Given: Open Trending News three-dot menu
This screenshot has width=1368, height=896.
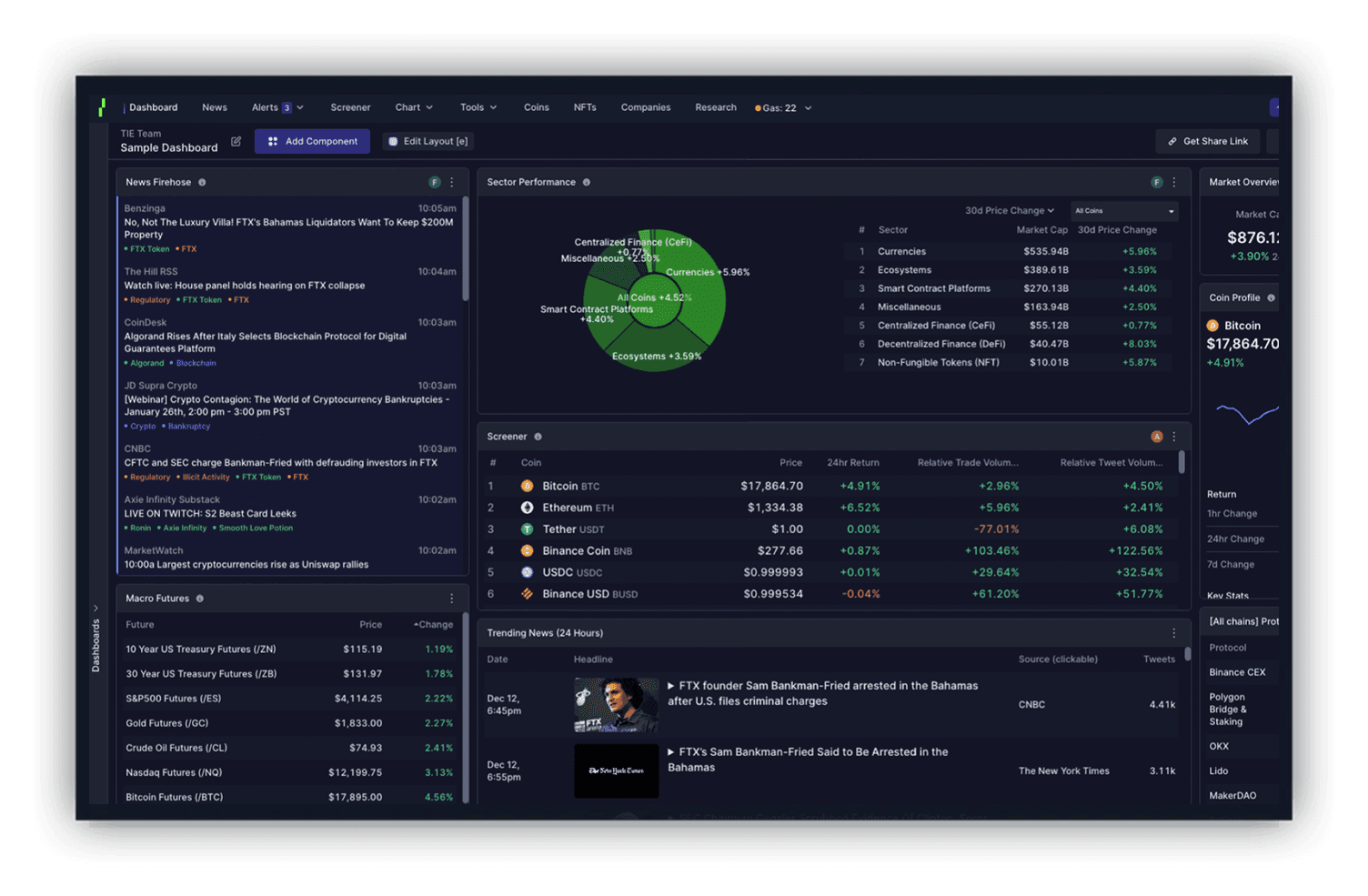Looking at the screenshot, I should tap(1174, 633).
